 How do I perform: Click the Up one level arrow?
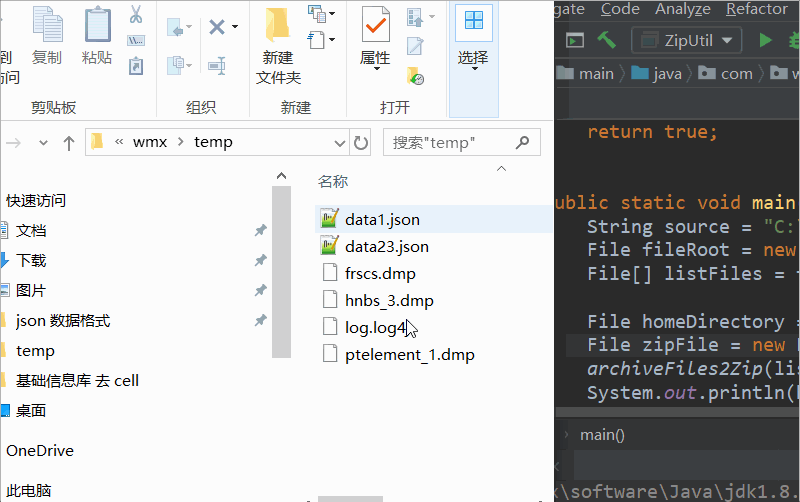tap(69, 143)
